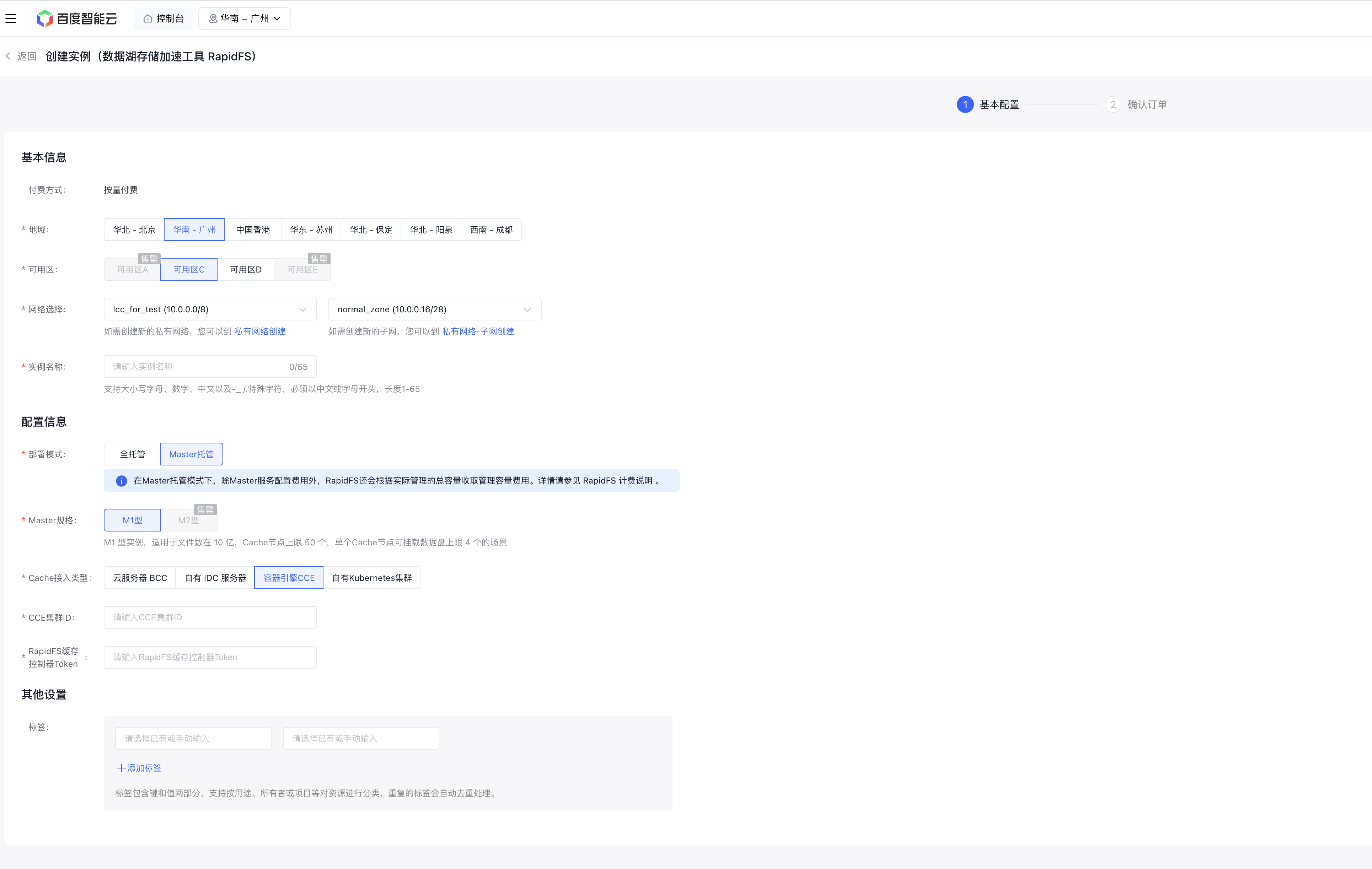The width and height of the screenshot is (1372, 869).
Task: Click the 基本配置 step label
Action: (999, 105)
